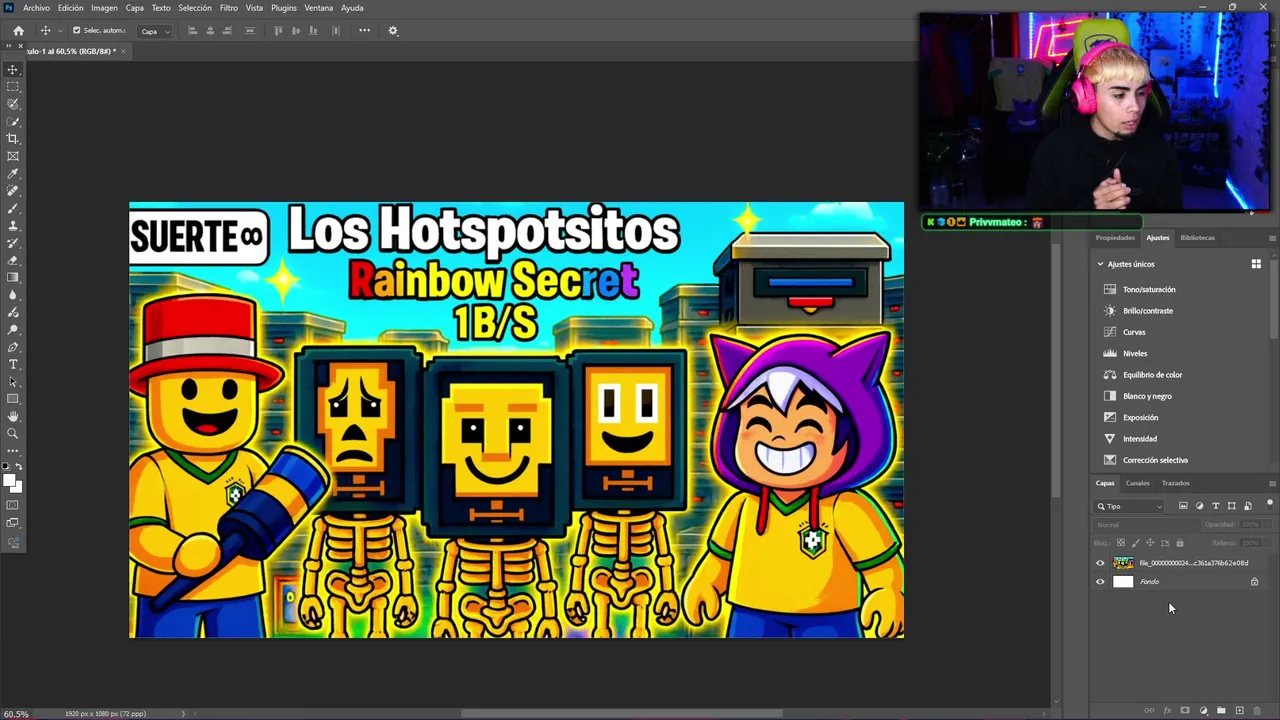This screenshot has width=1280, height=720.
Task: Click create new layer icon
Action: pyautogui.click(x=1239, y=711)
